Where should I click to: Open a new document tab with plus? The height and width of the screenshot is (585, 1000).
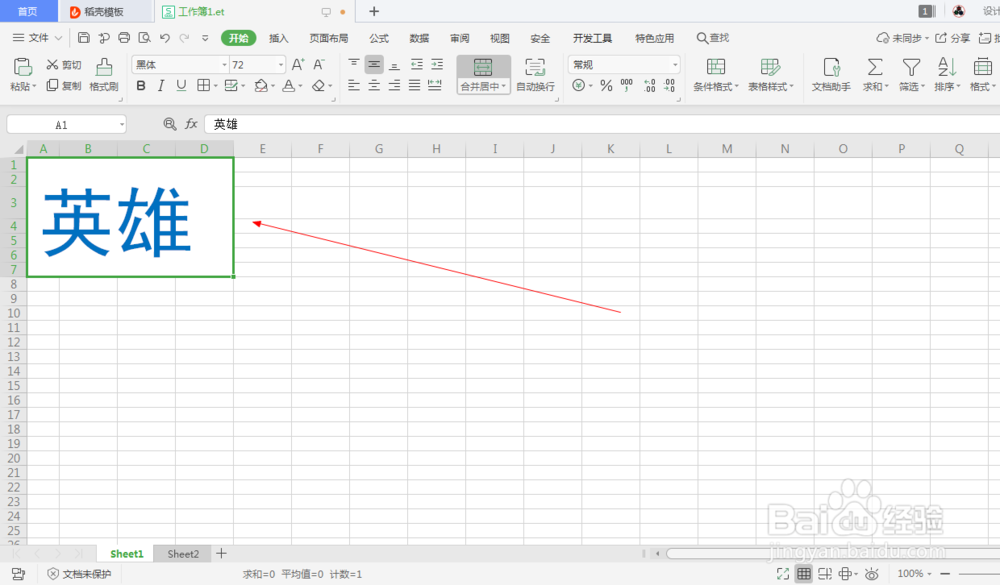(x=374, y=11)
